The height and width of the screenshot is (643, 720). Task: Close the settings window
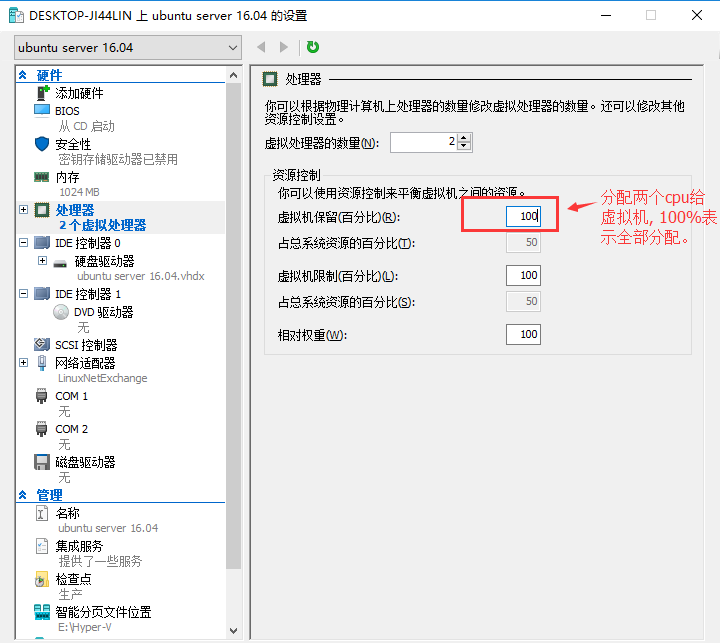click(x=697, y=15)
